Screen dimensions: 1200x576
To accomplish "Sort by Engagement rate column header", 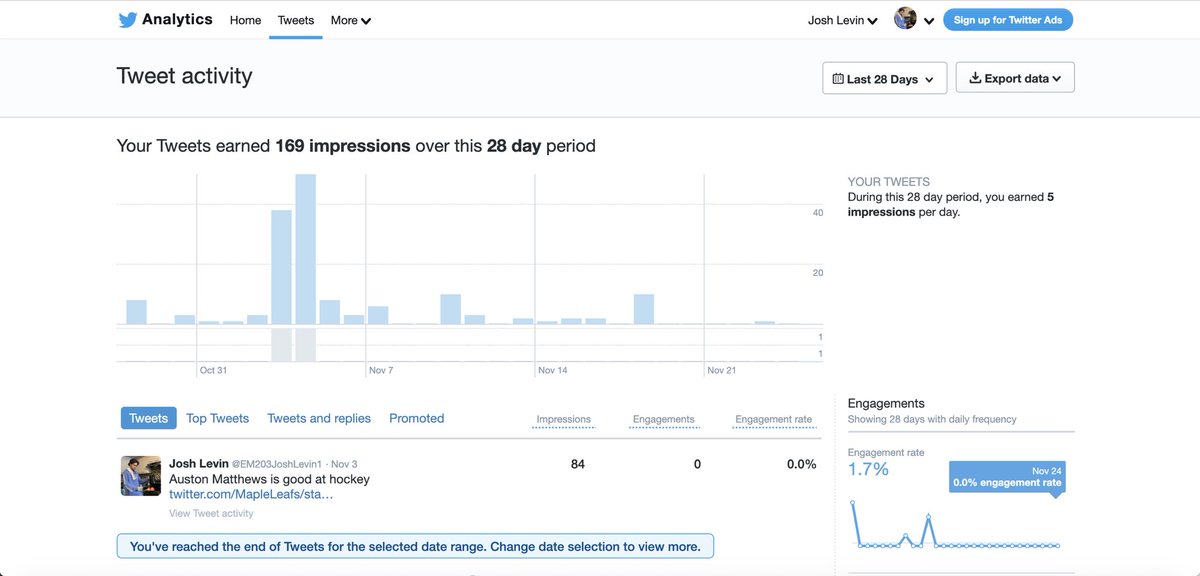I will point(773,420).
